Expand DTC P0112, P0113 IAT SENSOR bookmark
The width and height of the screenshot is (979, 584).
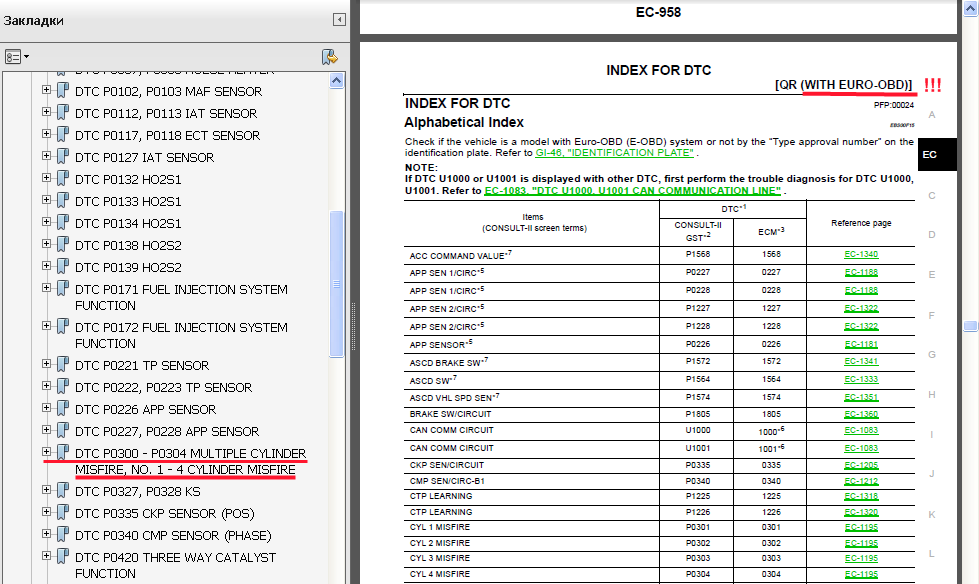pos(46,112)
